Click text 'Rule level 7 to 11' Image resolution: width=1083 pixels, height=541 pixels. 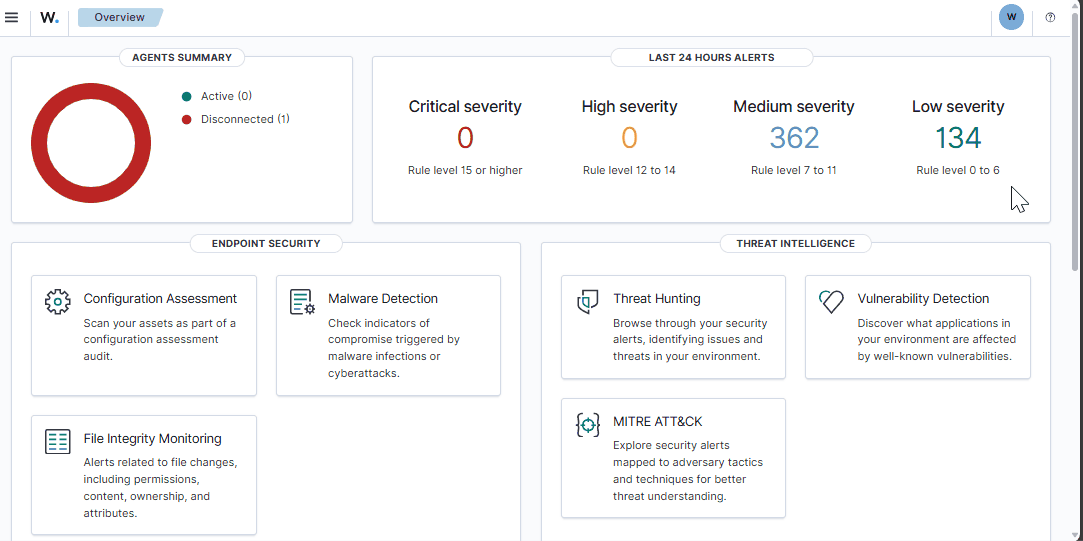tap(794, 170)
